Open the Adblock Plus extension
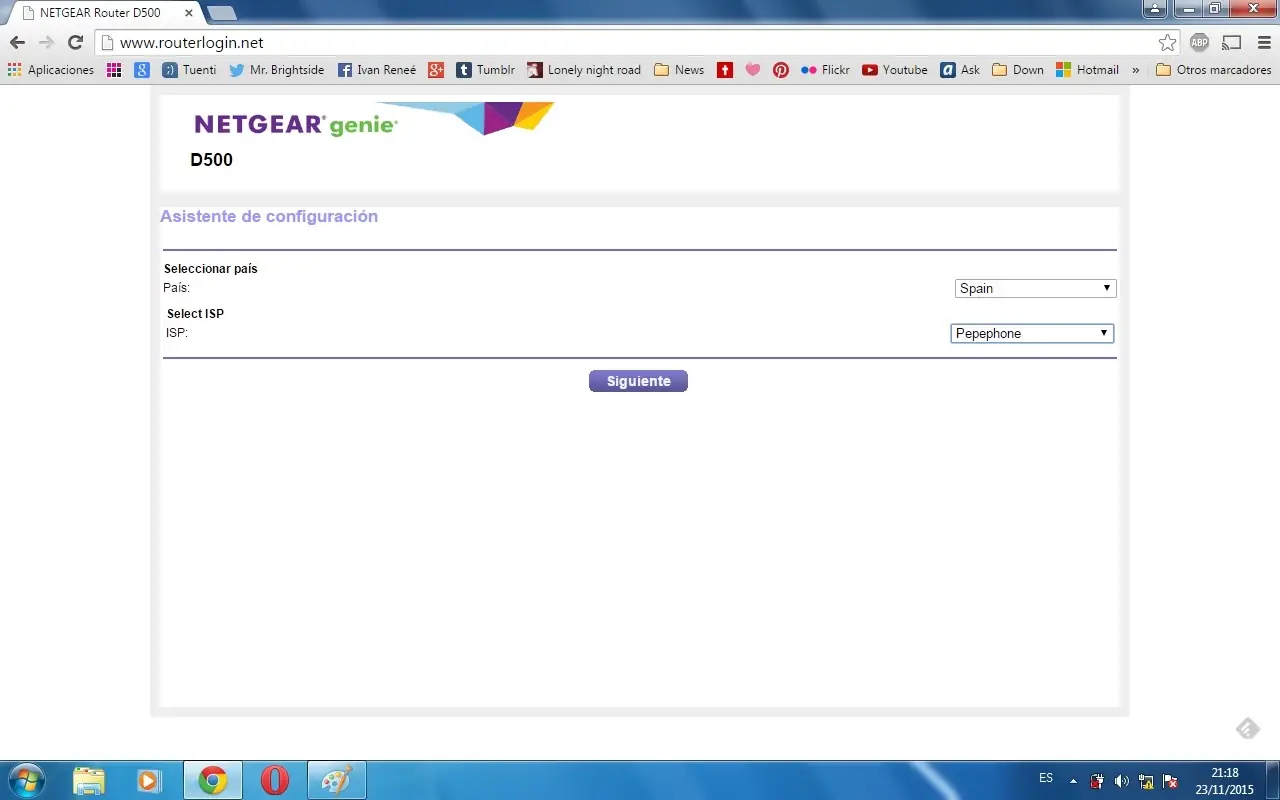This screenshot has height=800, width=1280. pos(1199,43)
